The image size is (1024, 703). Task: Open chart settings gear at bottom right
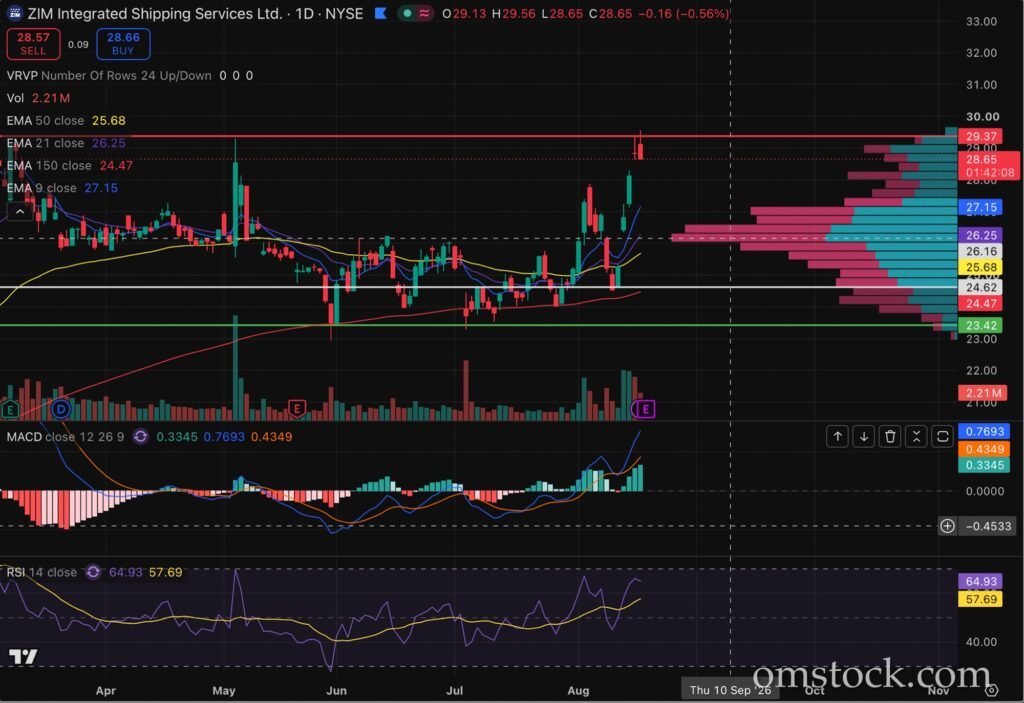coord(991,690)
